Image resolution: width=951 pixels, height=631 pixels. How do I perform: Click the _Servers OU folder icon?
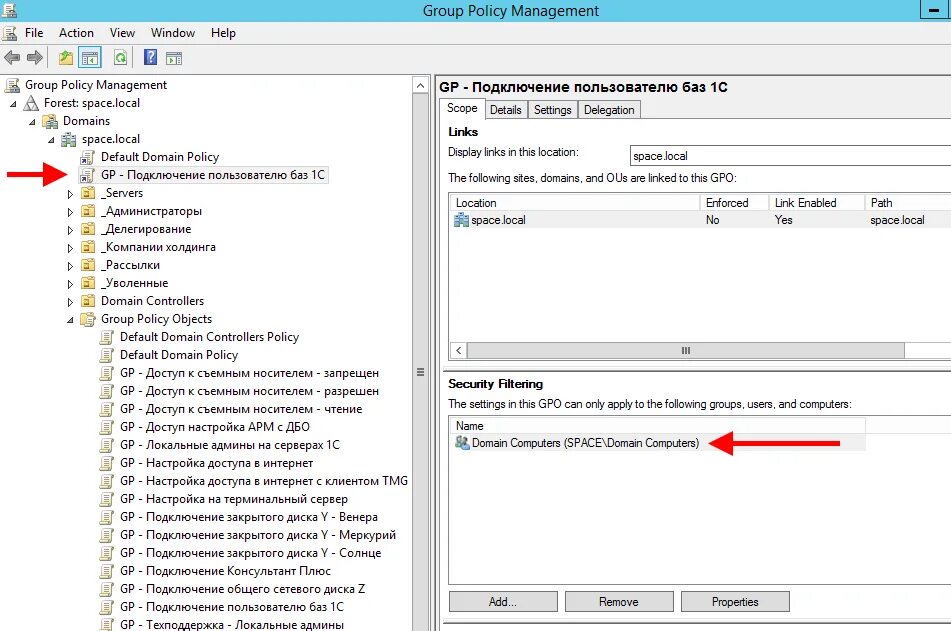(x=88, y=193)
